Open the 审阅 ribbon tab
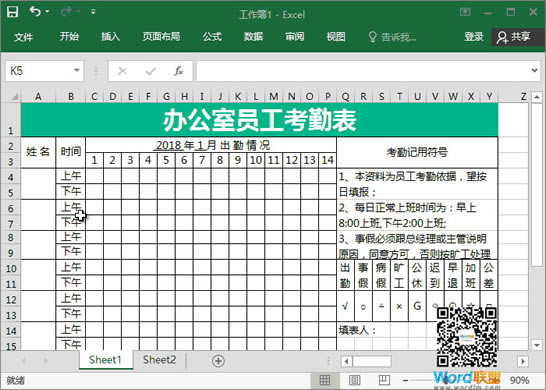 point(295,37)
